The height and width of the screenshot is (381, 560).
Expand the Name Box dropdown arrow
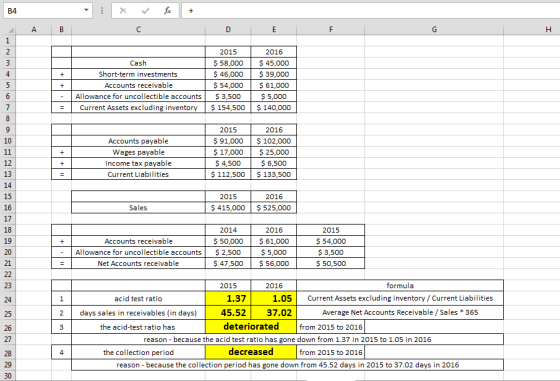pos(86,10)
